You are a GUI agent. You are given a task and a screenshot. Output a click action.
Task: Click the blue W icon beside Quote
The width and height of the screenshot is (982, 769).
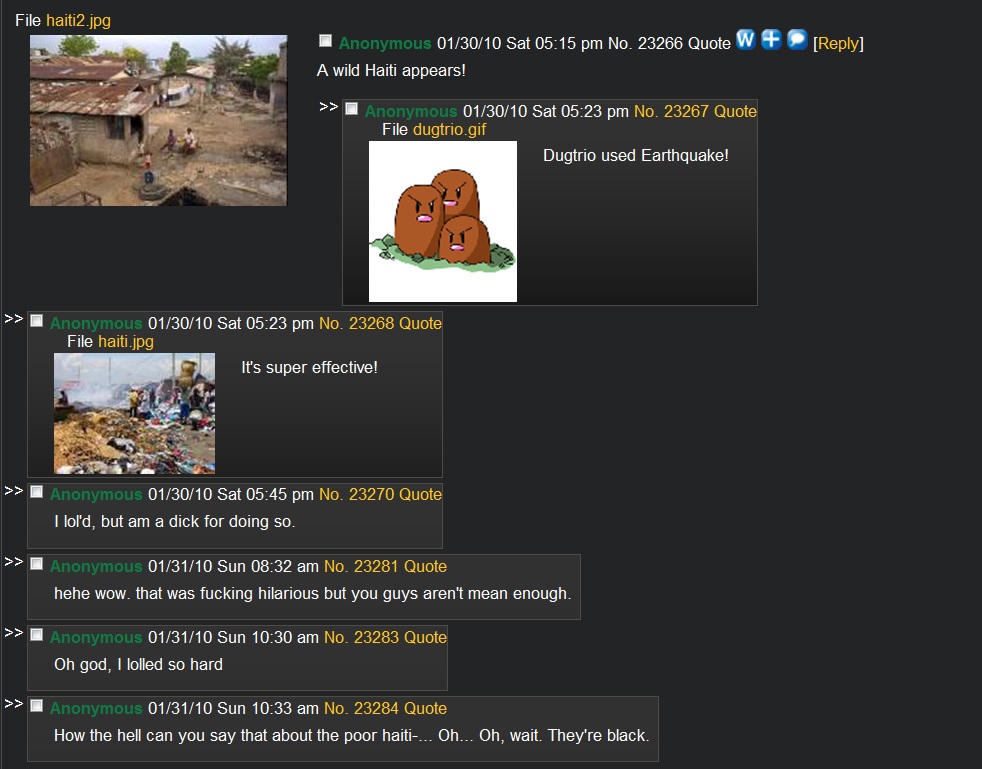tap(745, 40)
